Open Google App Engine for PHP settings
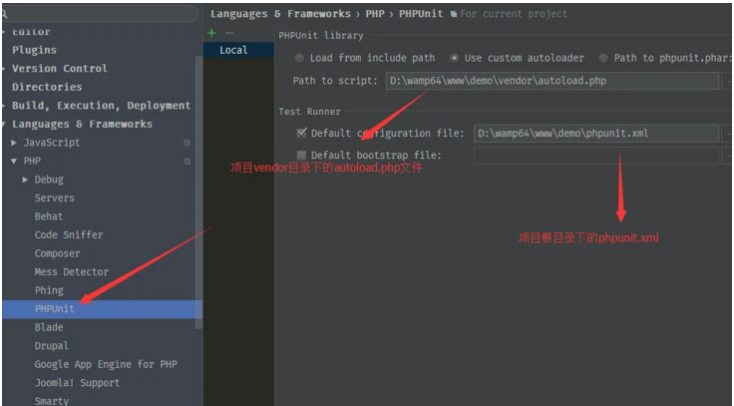This screenshot has height=406, width=734. (x=106, y=364)
